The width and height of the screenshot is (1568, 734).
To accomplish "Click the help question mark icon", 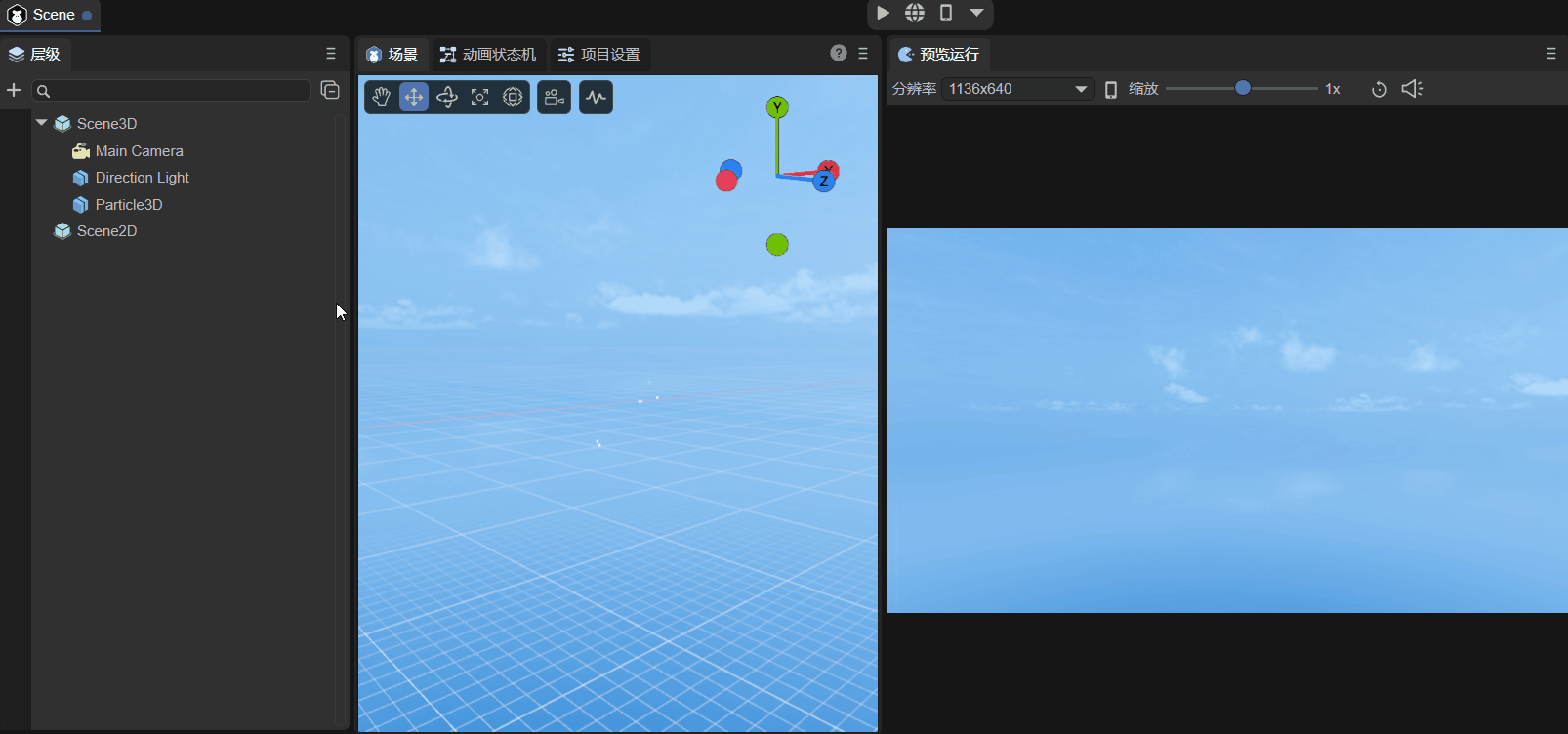I will click(x=839, y=54).
